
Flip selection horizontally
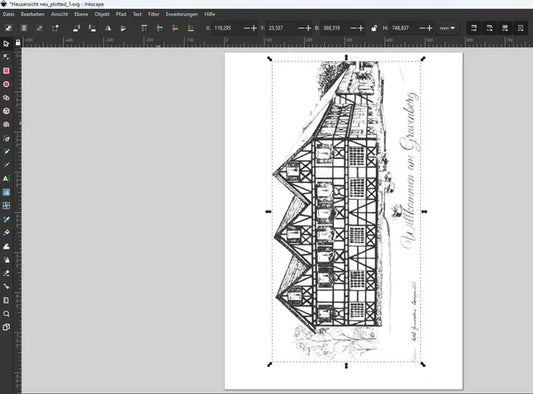[108, 28]
